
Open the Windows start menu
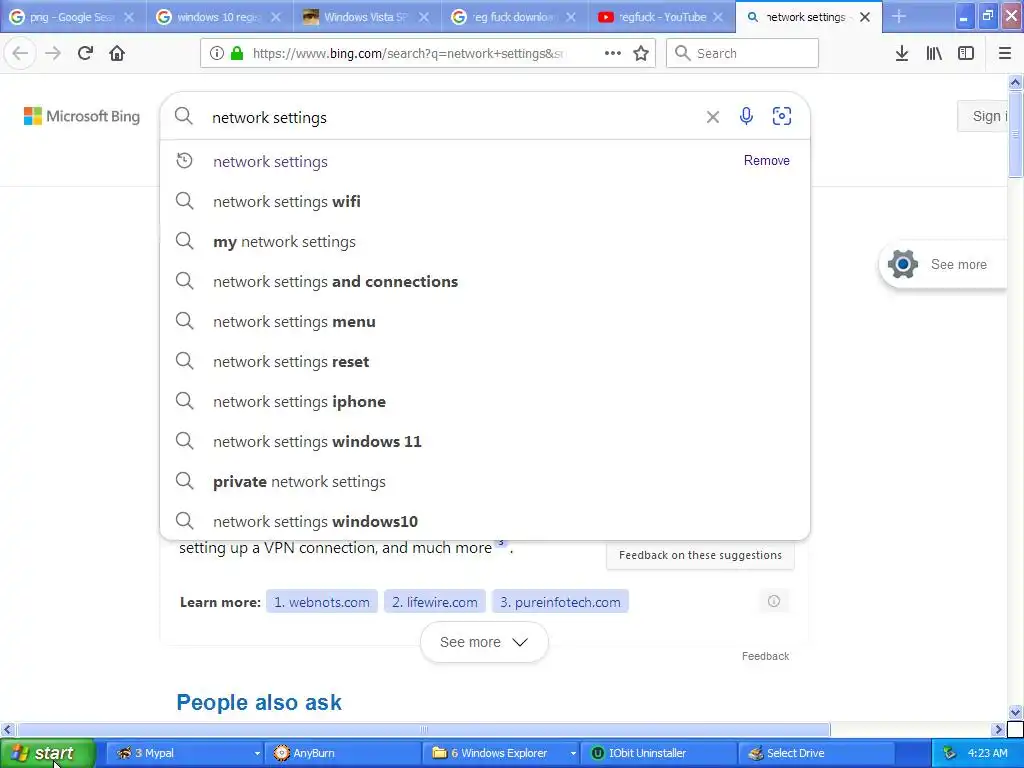[x=47, y=753]
